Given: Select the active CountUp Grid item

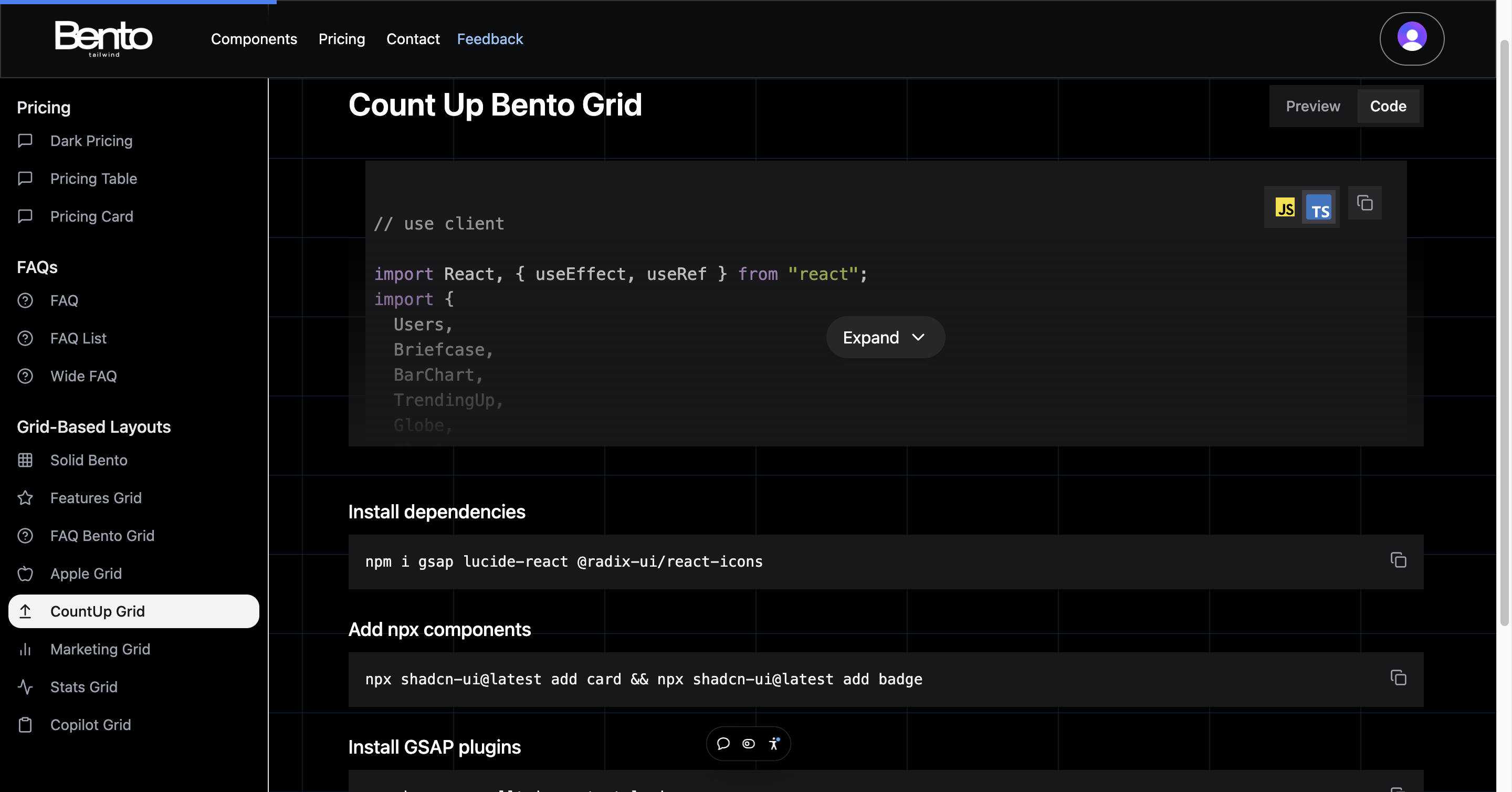Looking at the screenshot, I should click(134, 611).
